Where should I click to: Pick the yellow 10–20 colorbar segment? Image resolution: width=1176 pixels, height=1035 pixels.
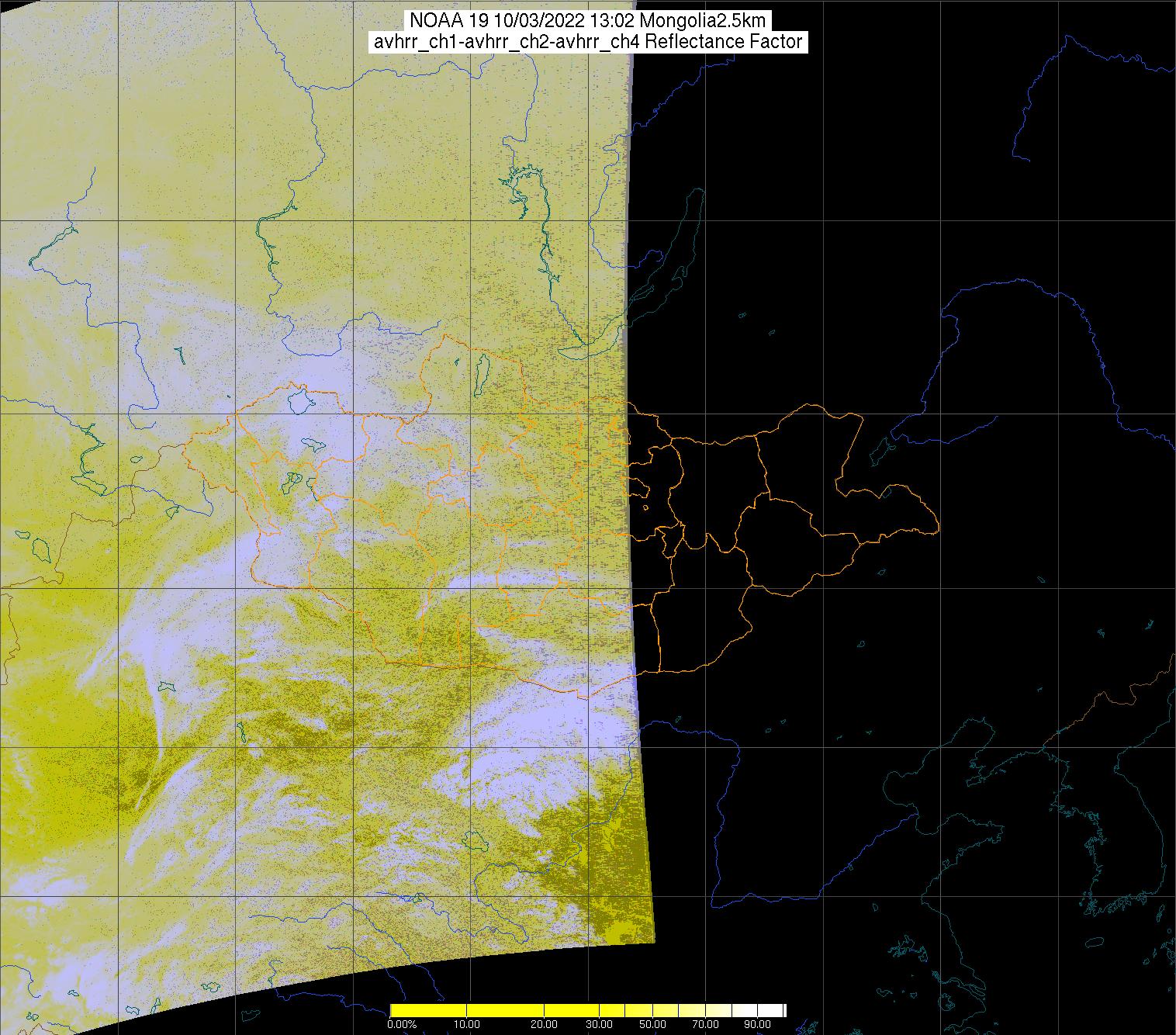pos(505,1010)
